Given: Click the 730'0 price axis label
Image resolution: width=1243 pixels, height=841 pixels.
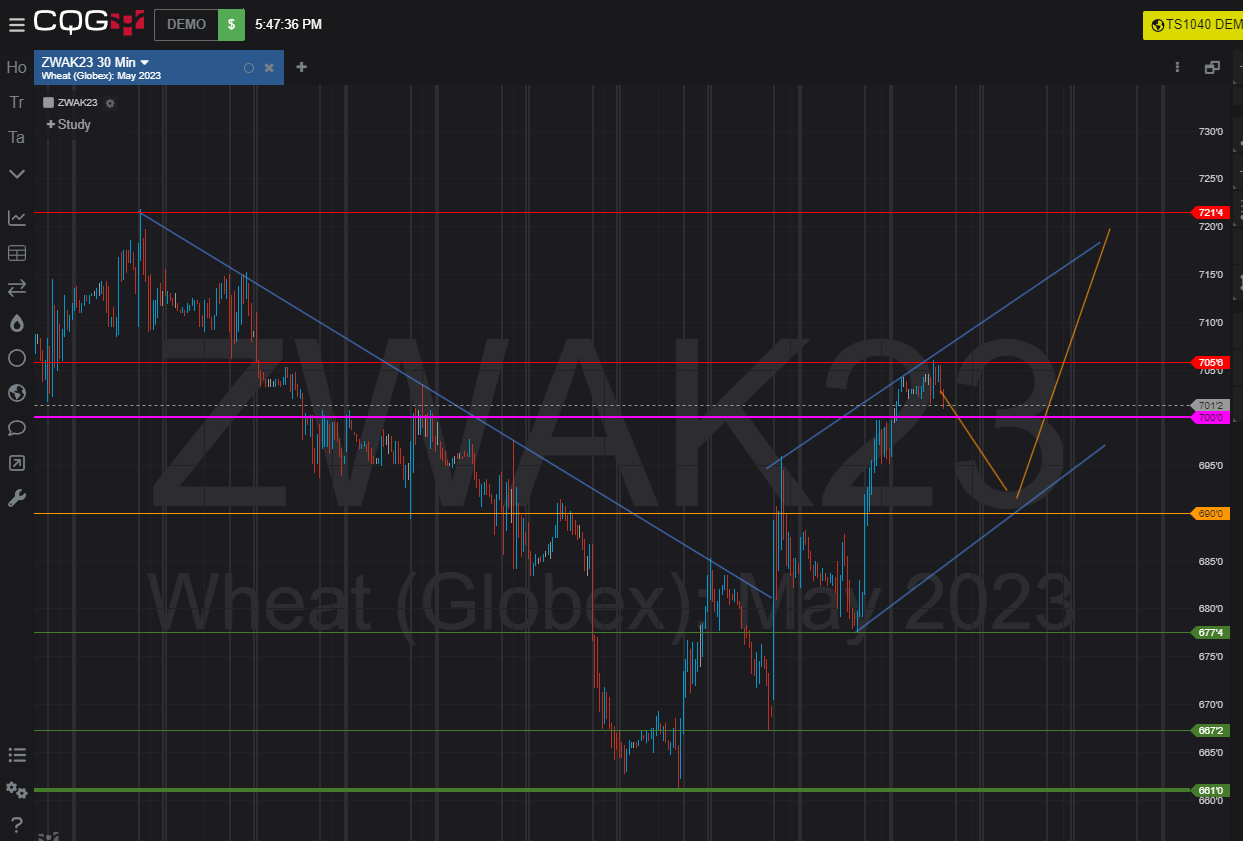Looking at the screenshot, I should [1211, 131].
